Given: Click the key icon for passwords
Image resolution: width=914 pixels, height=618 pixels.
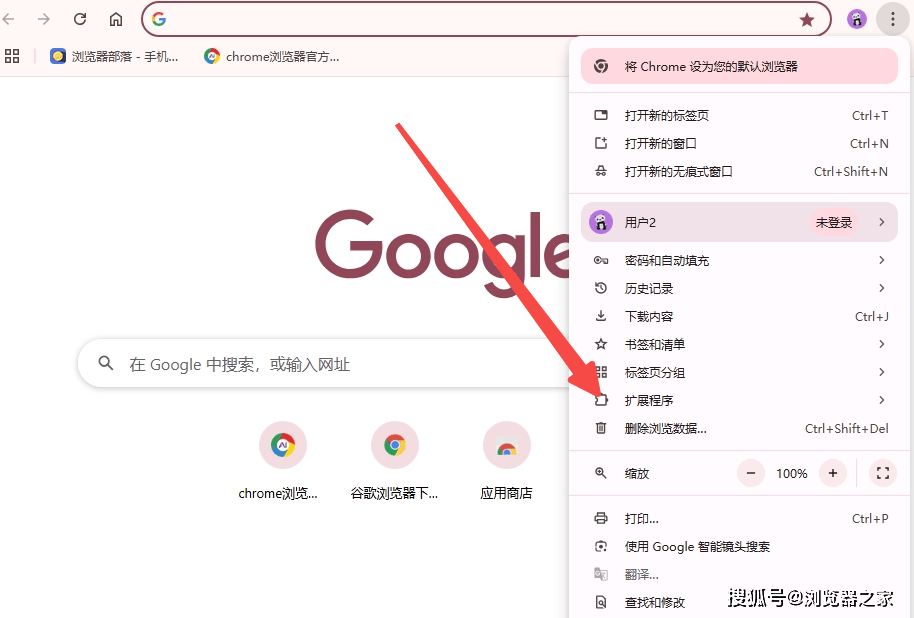Looking at the screenshot, I should tap(601, 260).
